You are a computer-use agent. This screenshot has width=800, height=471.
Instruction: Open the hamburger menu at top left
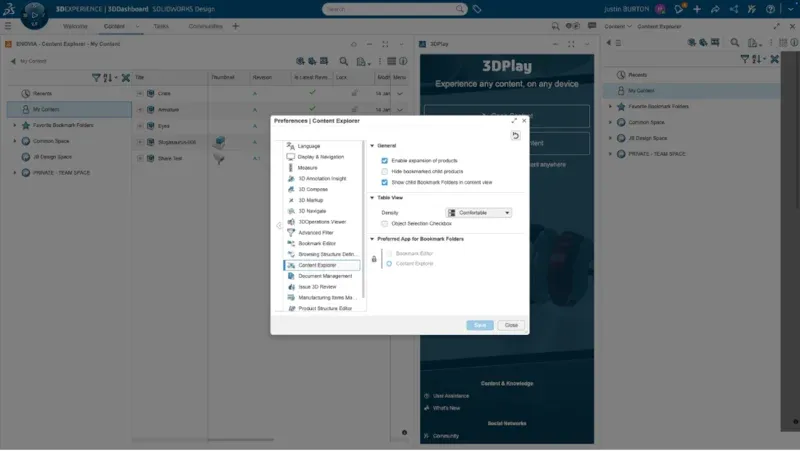coord(8,26)
